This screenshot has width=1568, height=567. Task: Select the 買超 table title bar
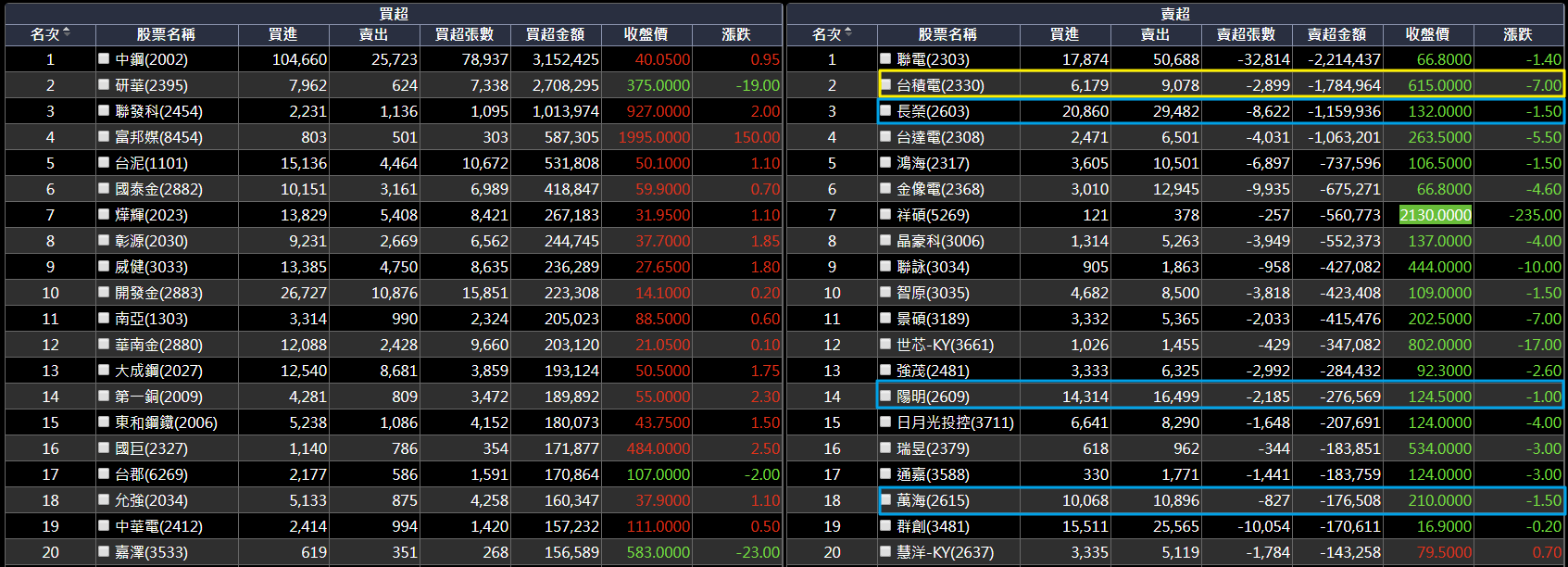pyautogui.click(x=394, y=13)
